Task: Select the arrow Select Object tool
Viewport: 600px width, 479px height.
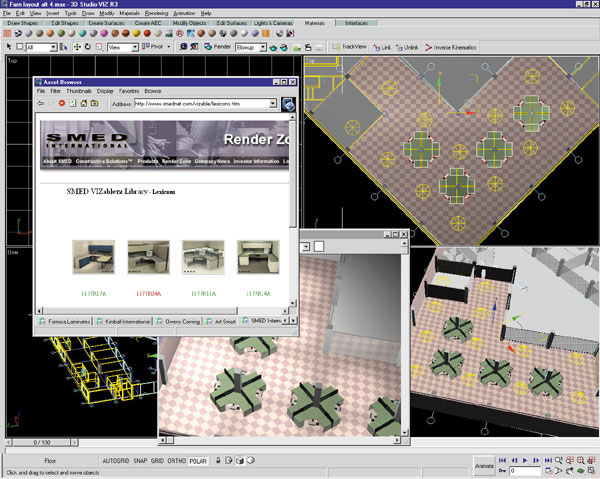Action: [9, 47]
